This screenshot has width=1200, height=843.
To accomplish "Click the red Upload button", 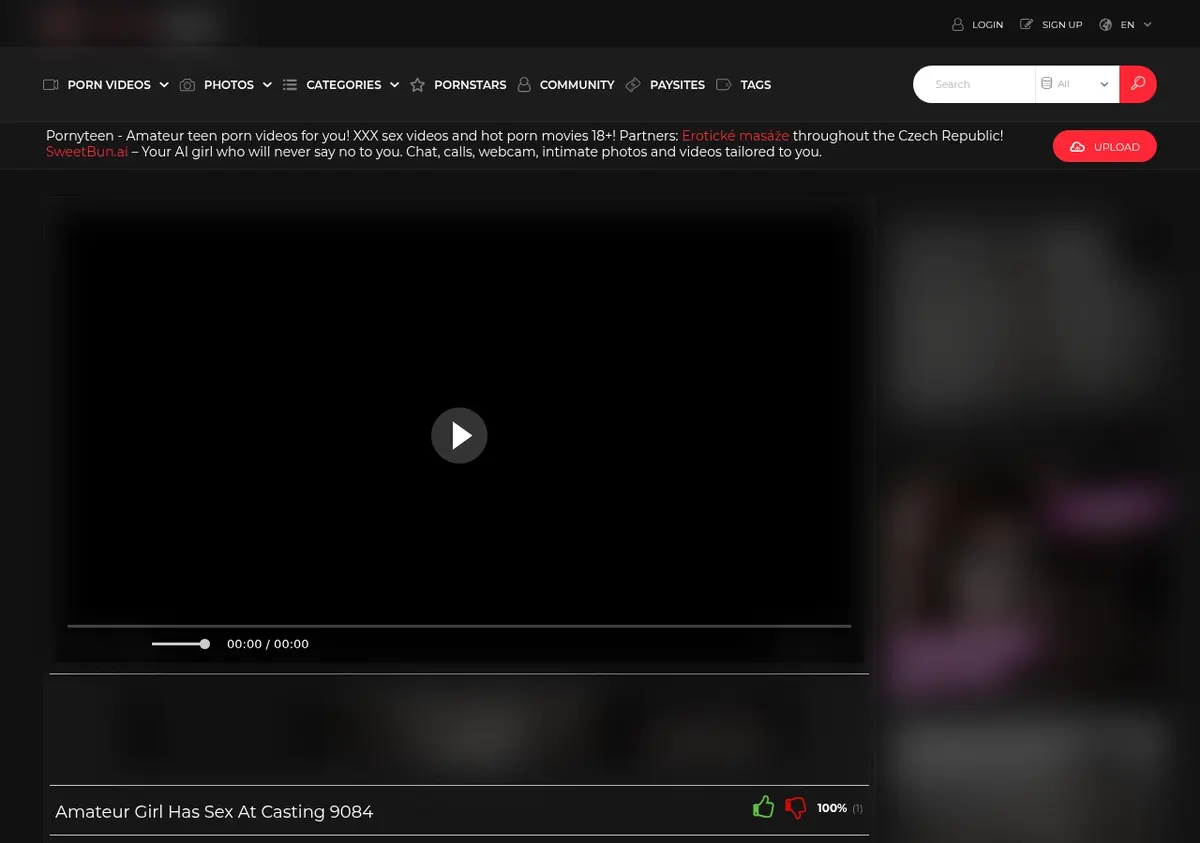I will (x=1105, y=147).
